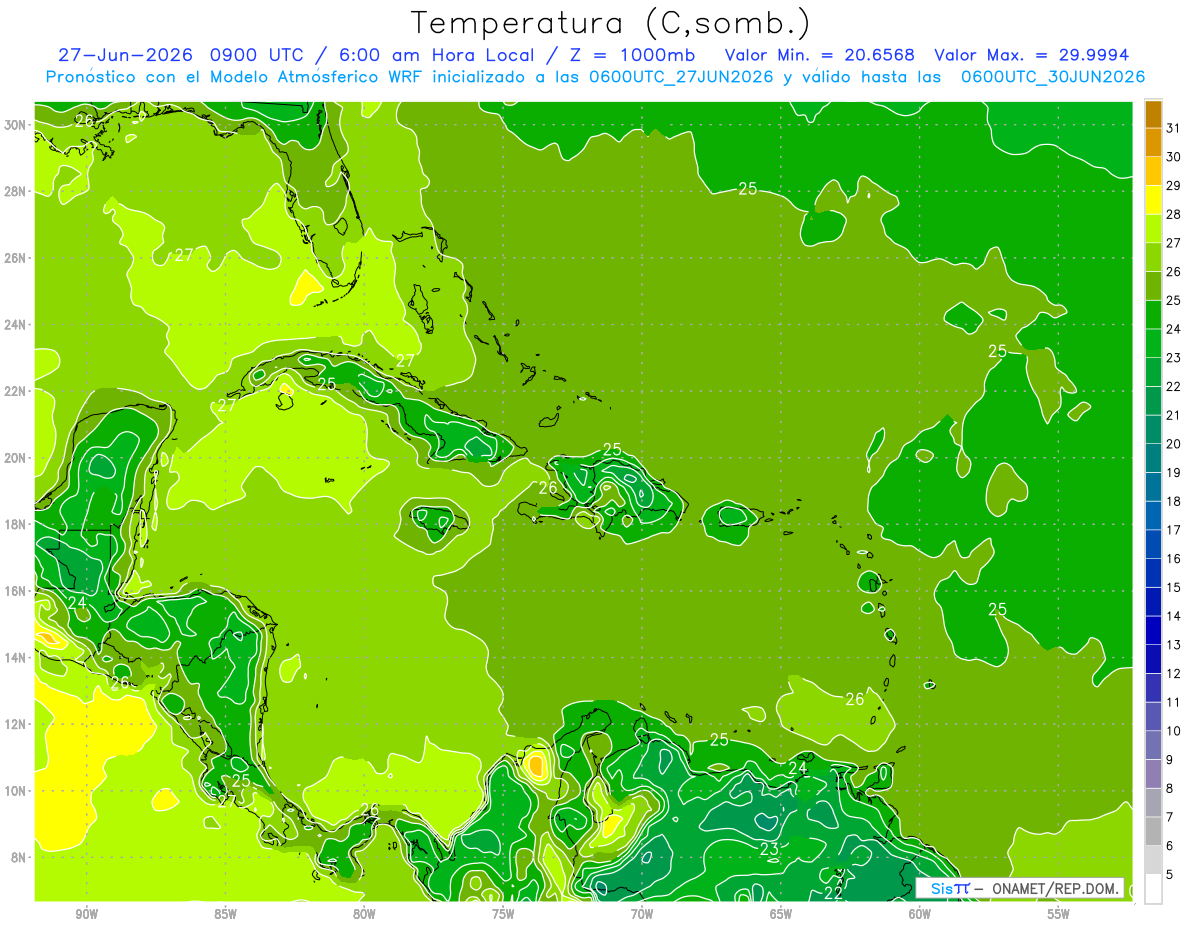The height and width of the screenshot is (927, 1200).
Task: Click the "10N" latitude axis label
Action: pyautogui.click(x=16, y=790)
